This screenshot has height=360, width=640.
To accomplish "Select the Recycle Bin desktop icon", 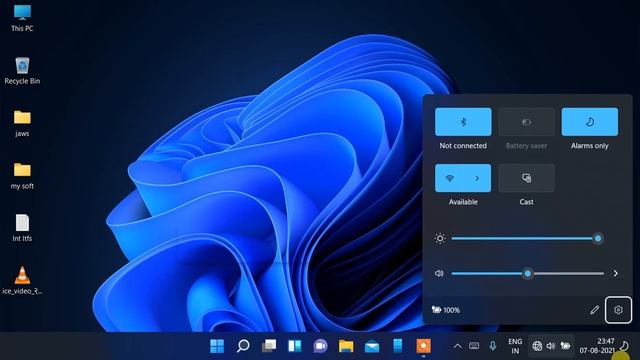I will pos(22,71).
